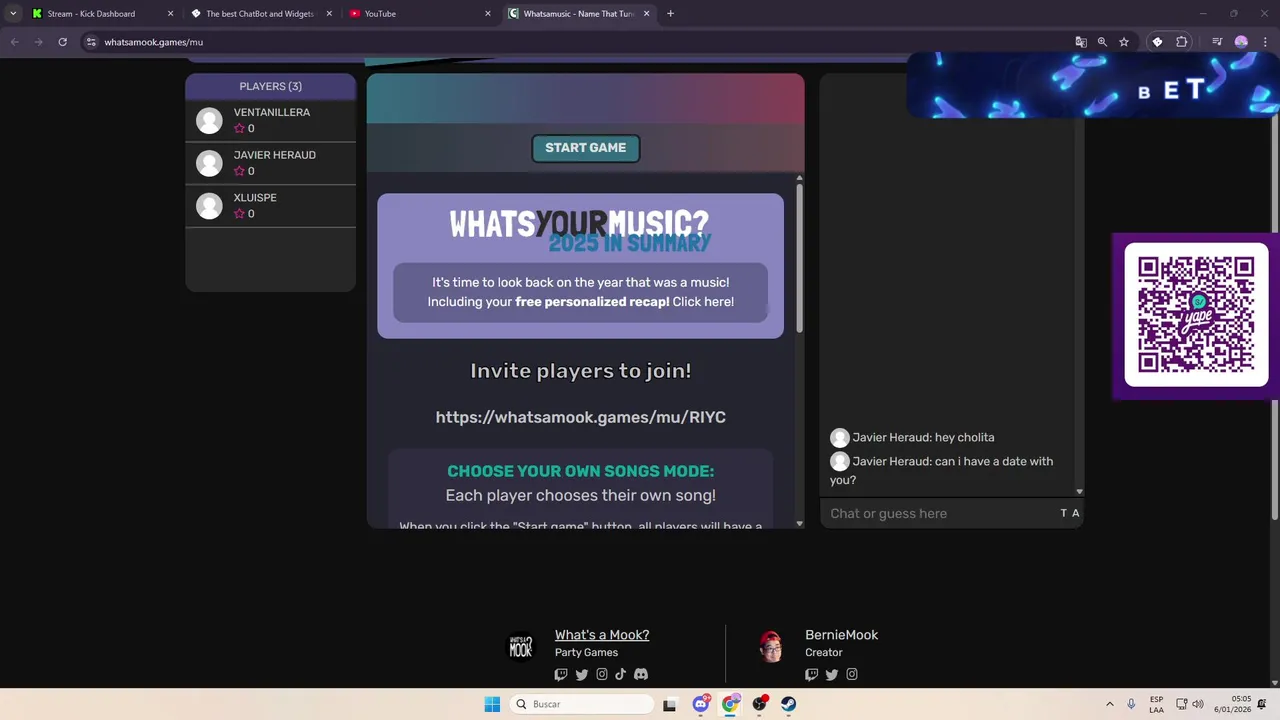Open the media controls icon
The width and height of the screenshot is (1280, 720).
pyautogui.click(x=1217, y=42)
